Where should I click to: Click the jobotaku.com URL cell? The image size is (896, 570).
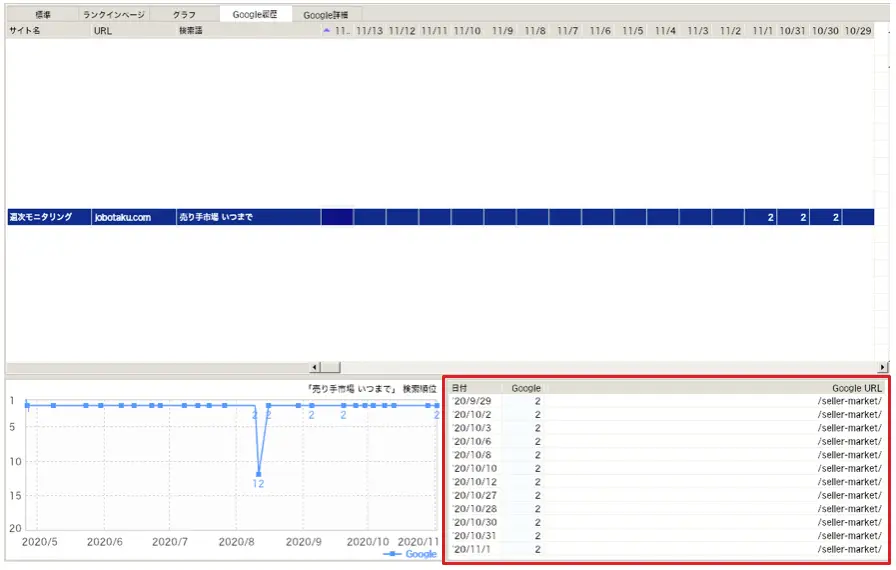(133, 217)
